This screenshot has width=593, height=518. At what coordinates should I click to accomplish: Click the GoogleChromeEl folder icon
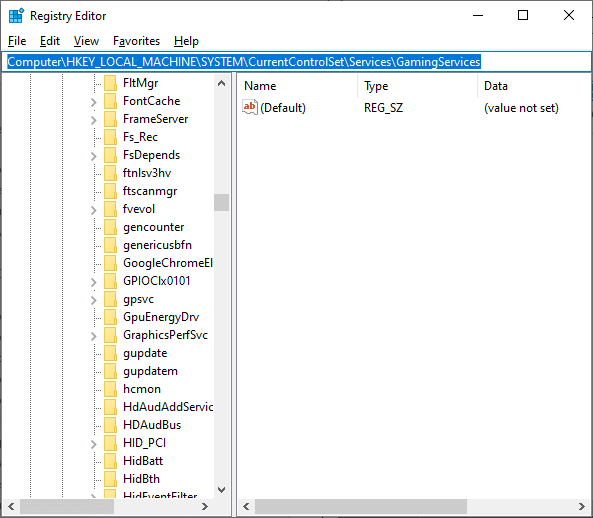pyautogui.click(x=110, y=263)
